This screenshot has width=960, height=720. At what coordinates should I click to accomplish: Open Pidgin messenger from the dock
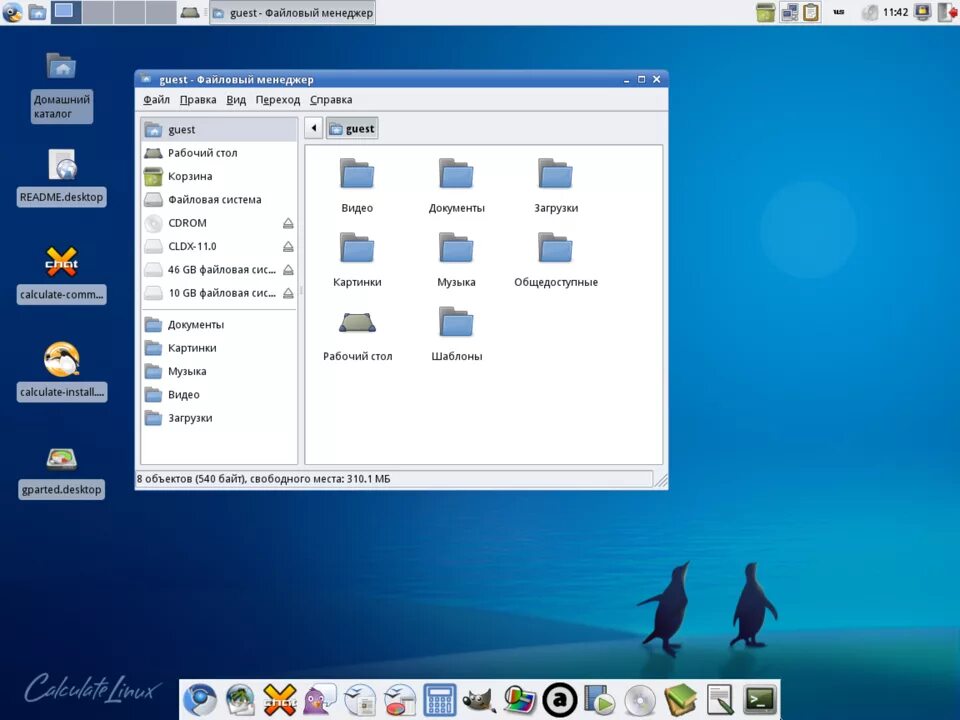pyautogui.click(x=320, y=699)
